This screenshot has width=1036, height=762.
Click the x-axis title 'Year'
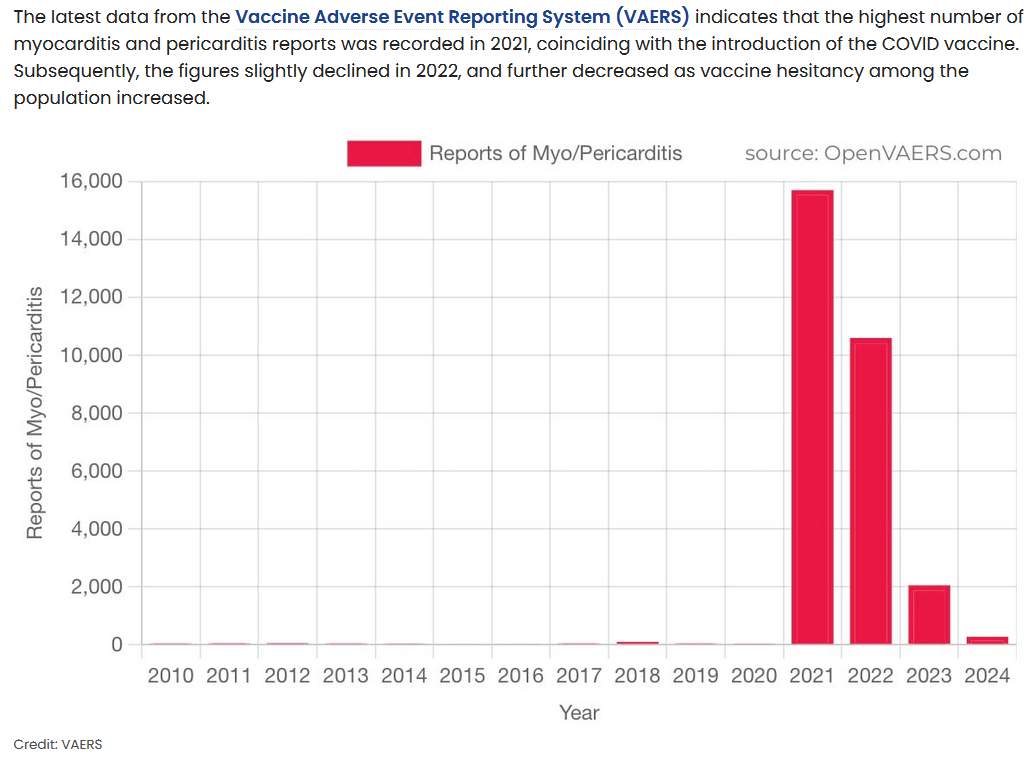point(579,712)
